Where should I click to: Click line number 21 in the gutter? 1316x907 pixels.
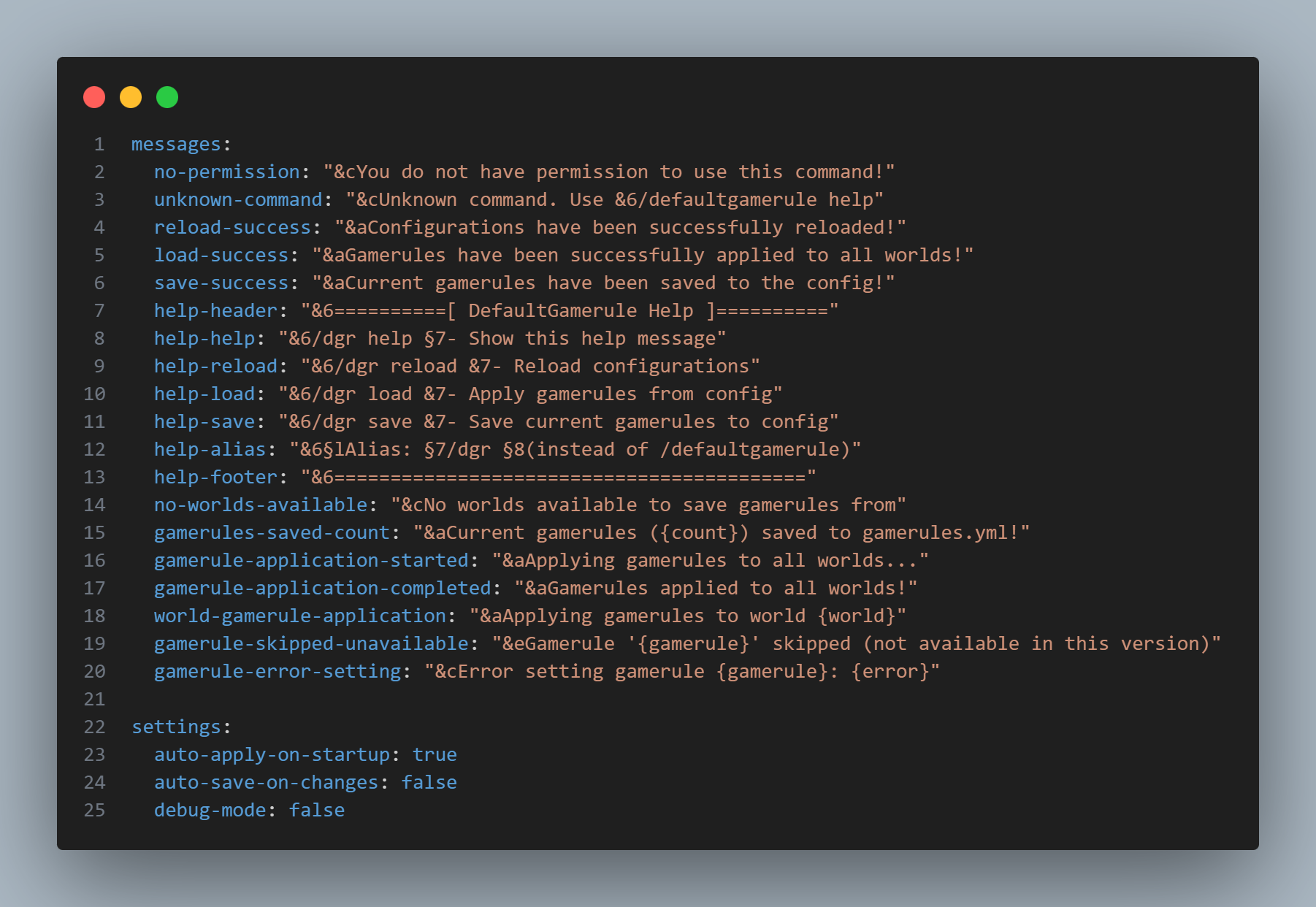pyautogui.click(x=94, y=700)
